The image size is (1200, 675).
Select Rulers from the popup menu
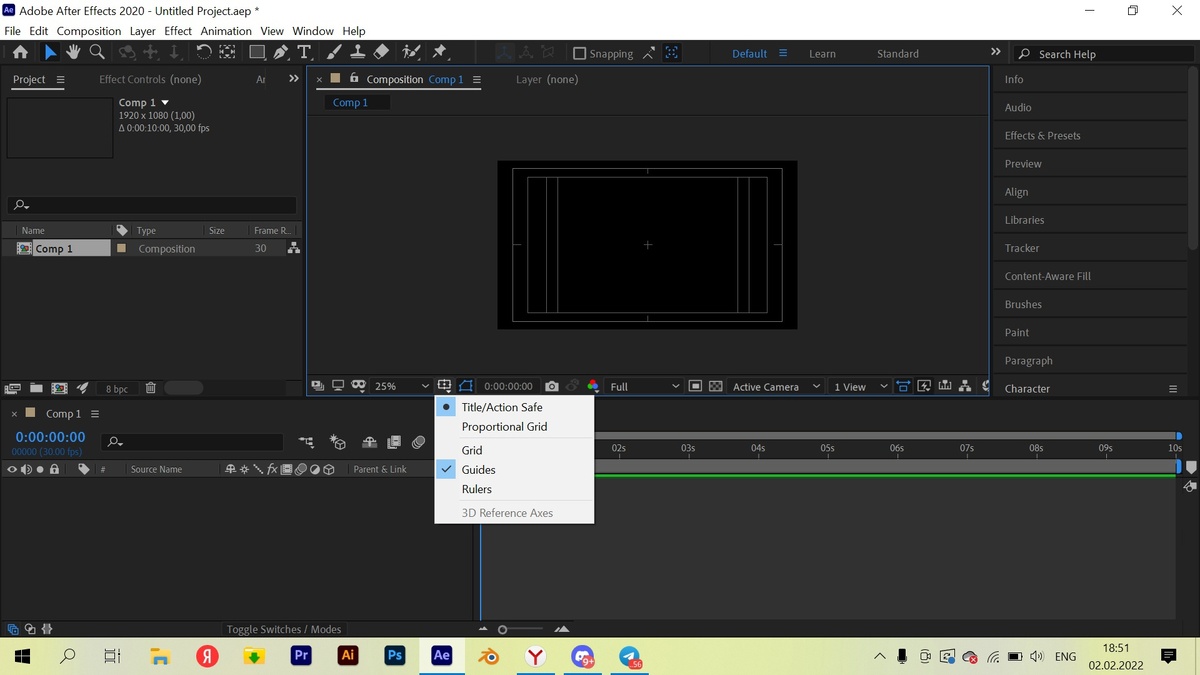[476, 489]
